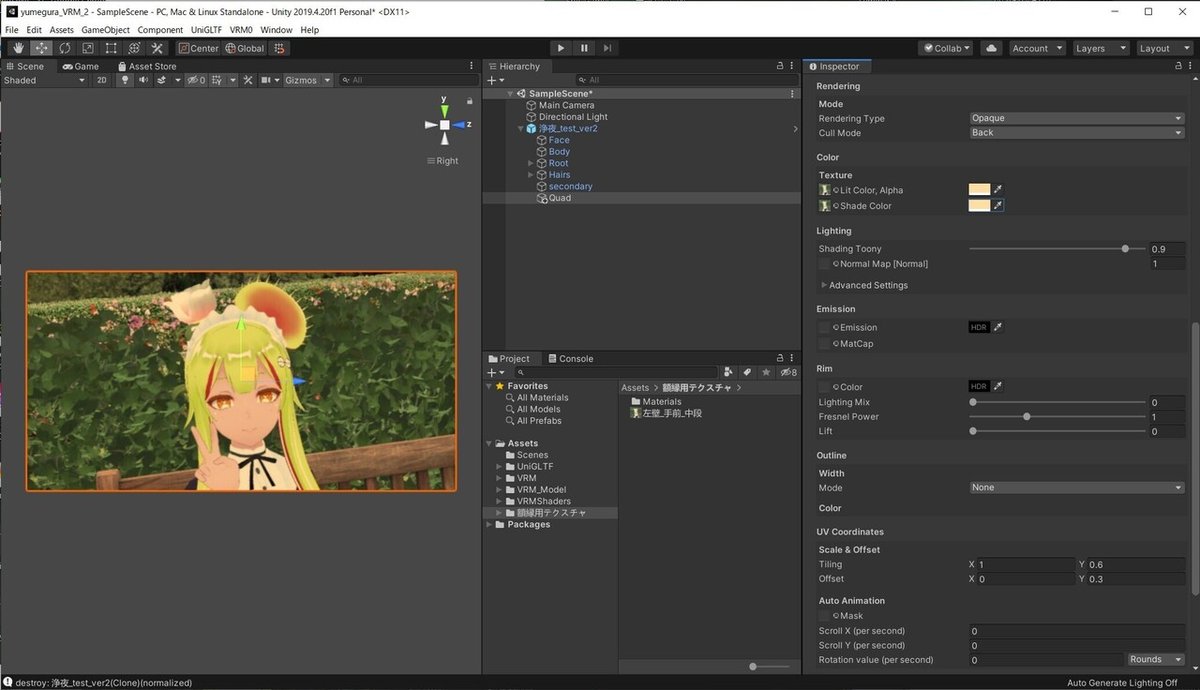
Task: Open the GameObject menu
Action: [105, 30]
